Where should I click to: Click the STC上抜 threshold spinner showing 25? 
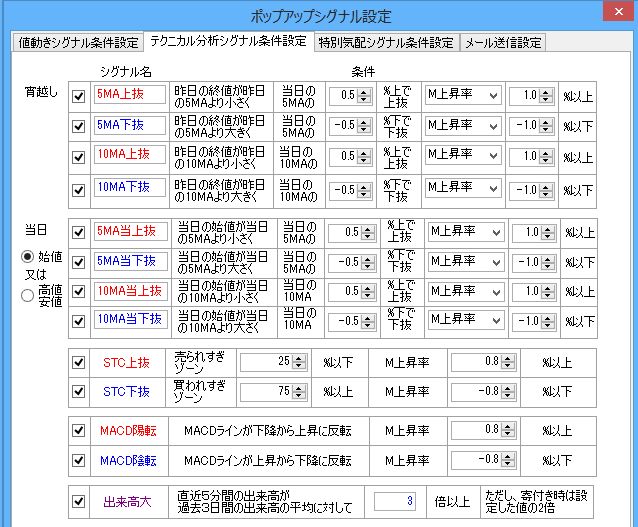tap(269, 361)
